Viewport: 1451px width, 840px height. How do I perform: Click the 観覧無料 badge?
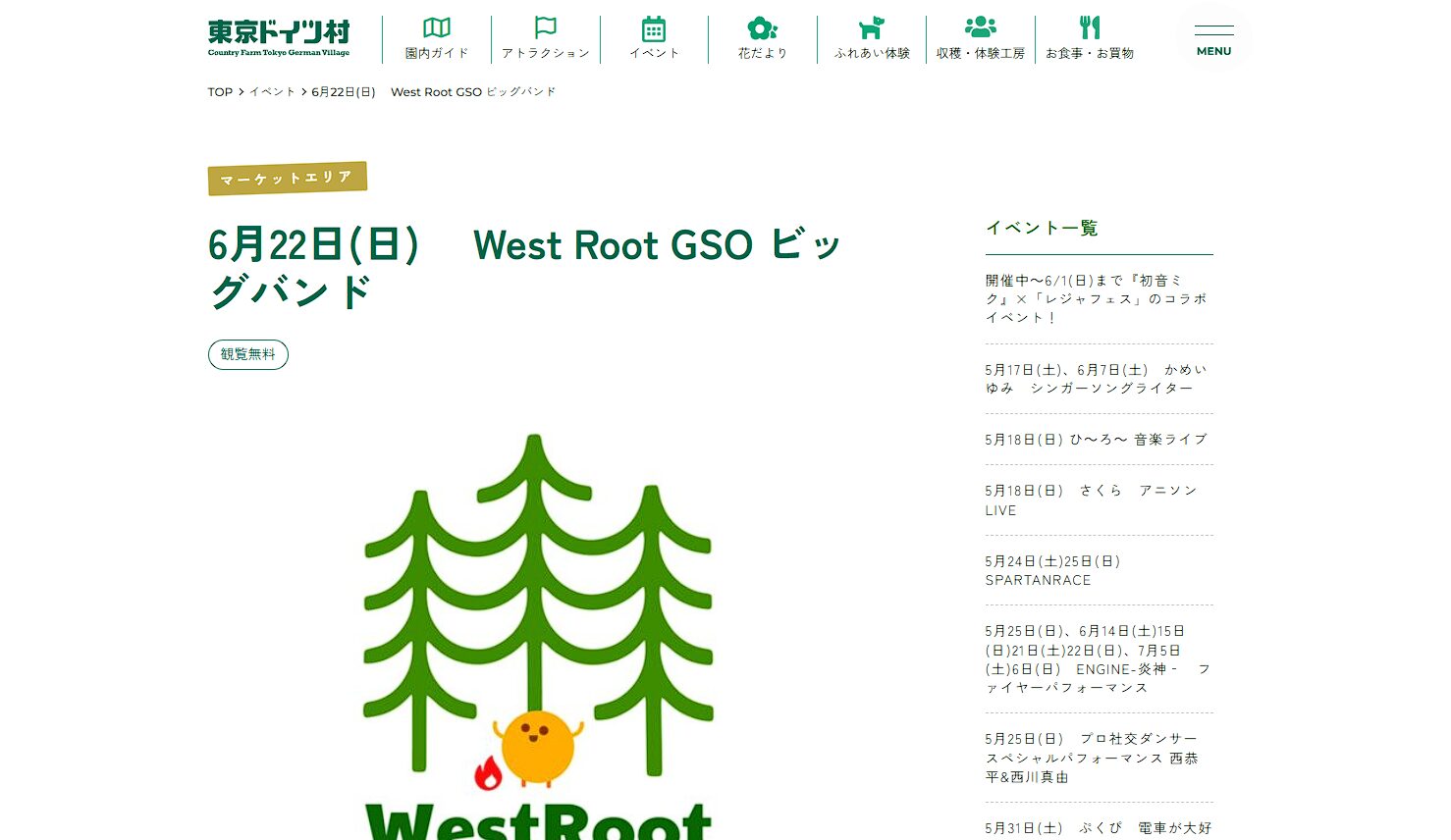pyautogui.click(x=248, y=354)
